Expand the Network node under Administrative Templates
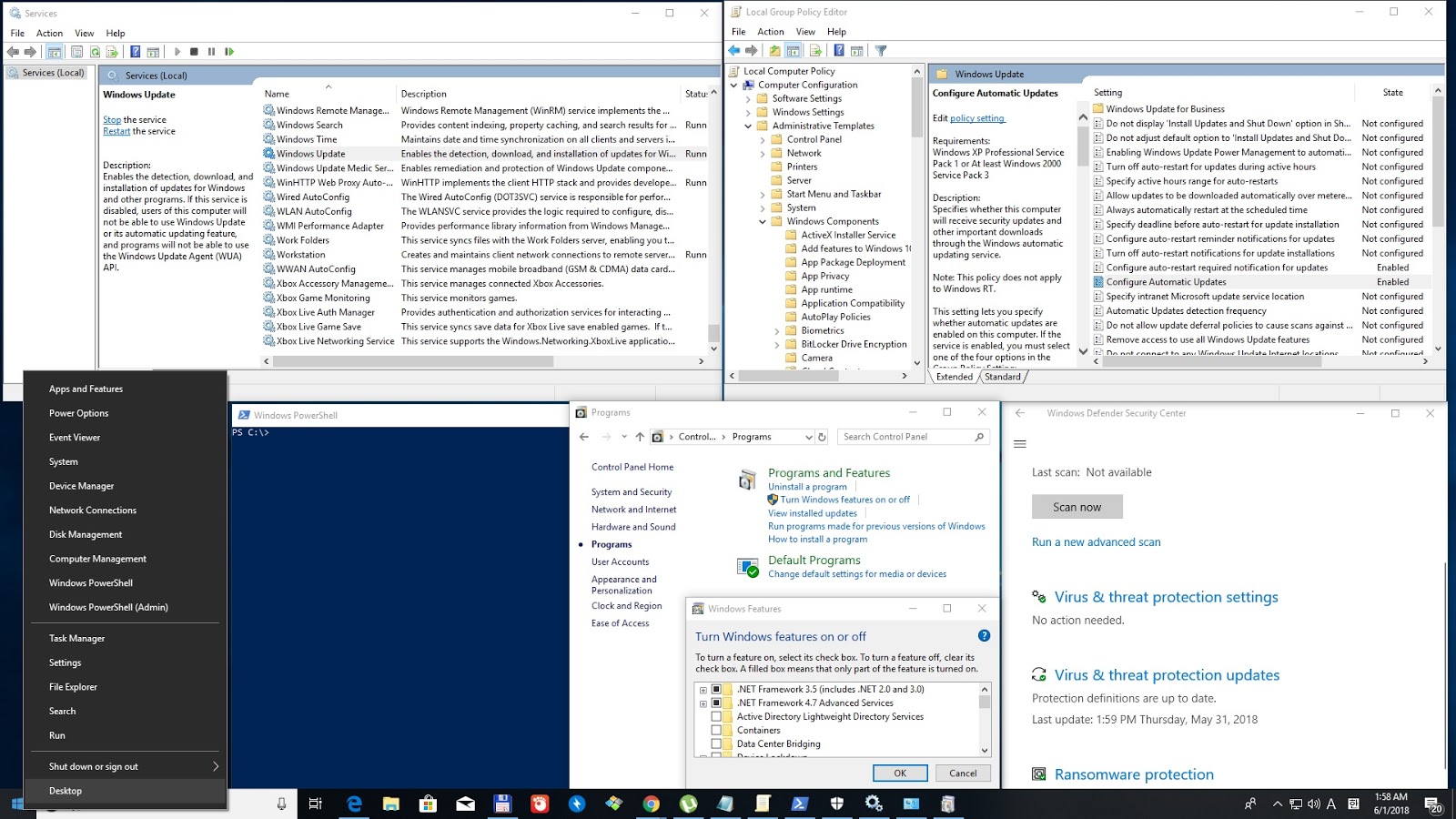The width and height of the screenshot is (1456, 819). (x=763, y=153)
